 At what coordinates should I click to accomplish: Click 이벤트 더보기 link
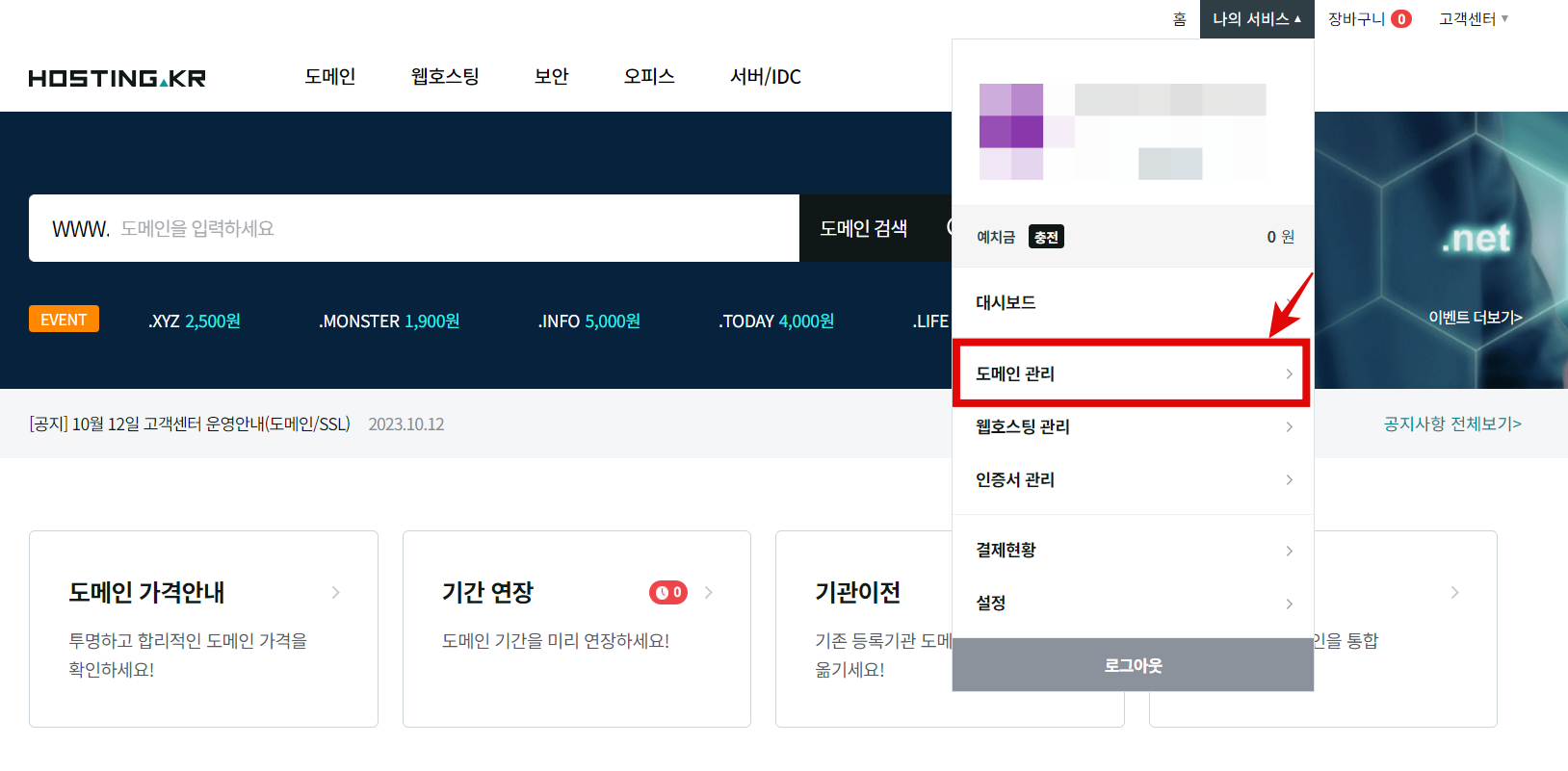pos(1476,317)
